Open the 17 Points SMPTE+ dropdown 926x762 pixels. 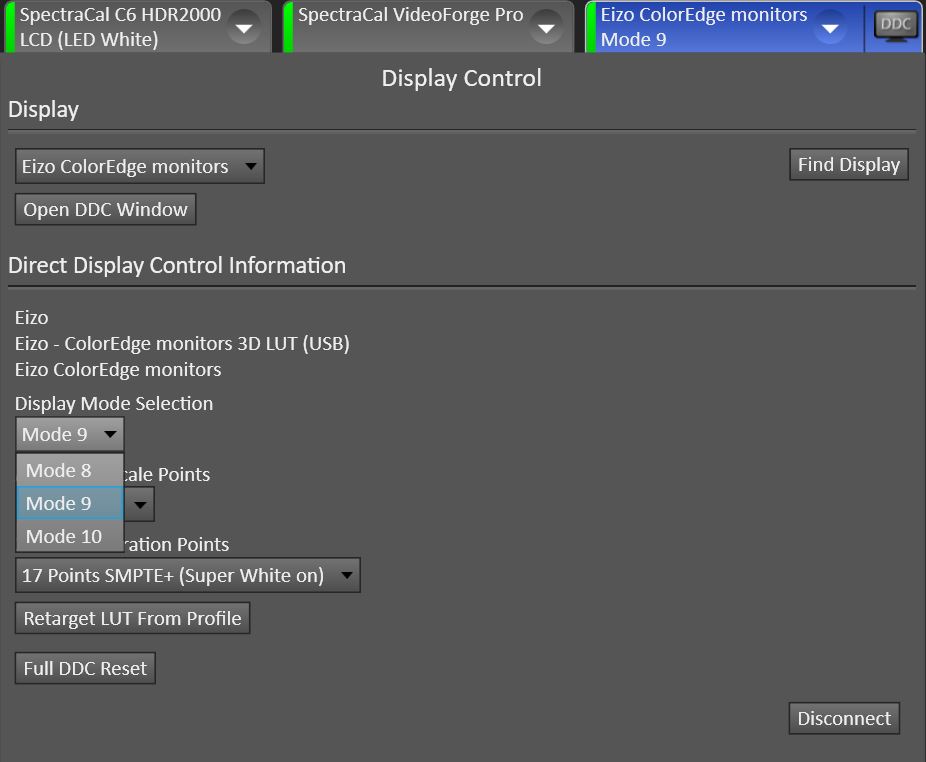[188, 575]
